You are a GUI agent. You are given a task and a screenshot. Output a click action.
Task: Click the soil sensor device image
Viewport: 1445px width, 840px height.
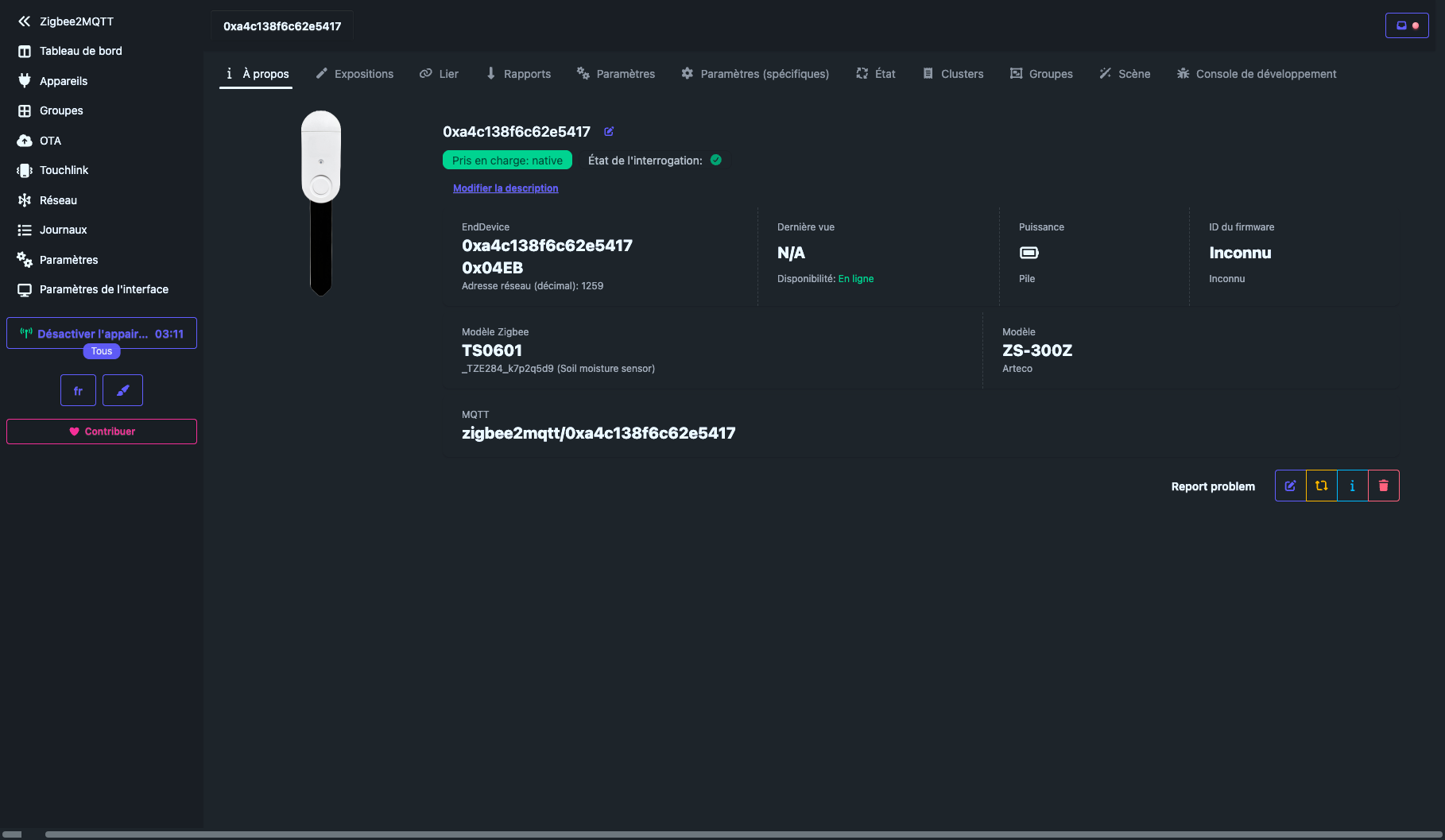click(321, 203)
